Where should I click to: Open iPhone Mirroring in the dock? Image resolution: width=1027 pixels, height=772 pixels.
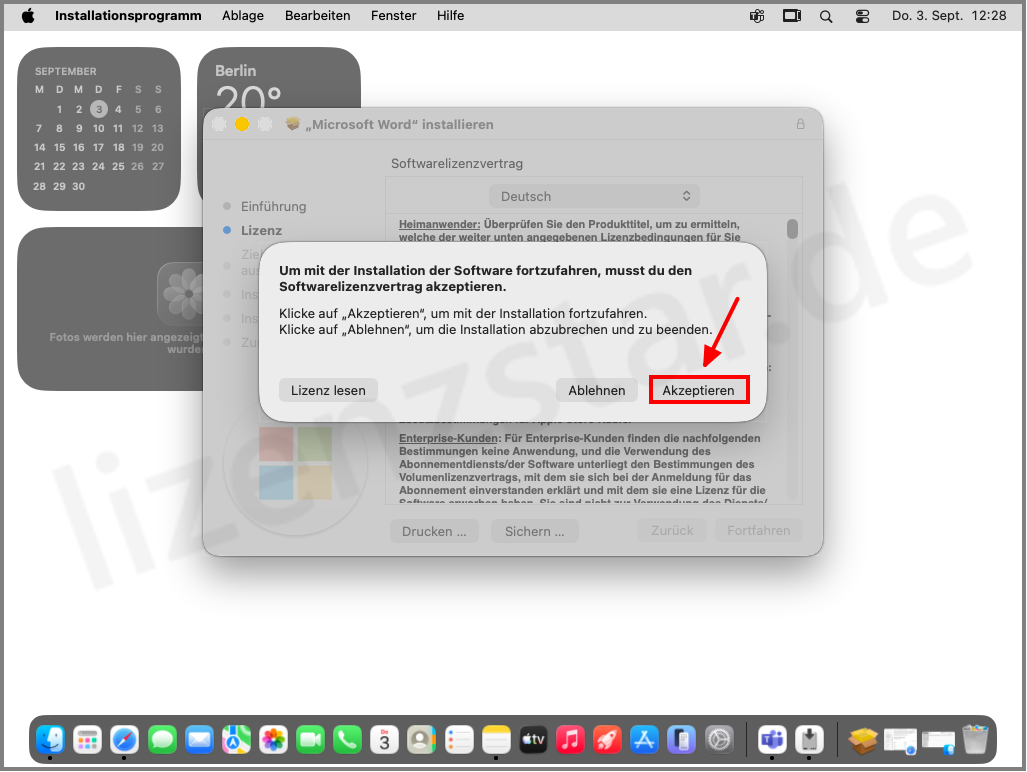[682, 740]
